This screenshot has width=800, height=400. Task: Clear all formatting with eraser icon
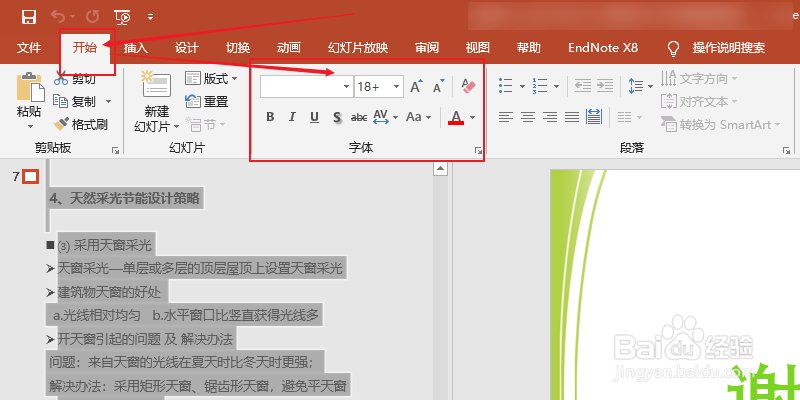click(x=468, y=86)
